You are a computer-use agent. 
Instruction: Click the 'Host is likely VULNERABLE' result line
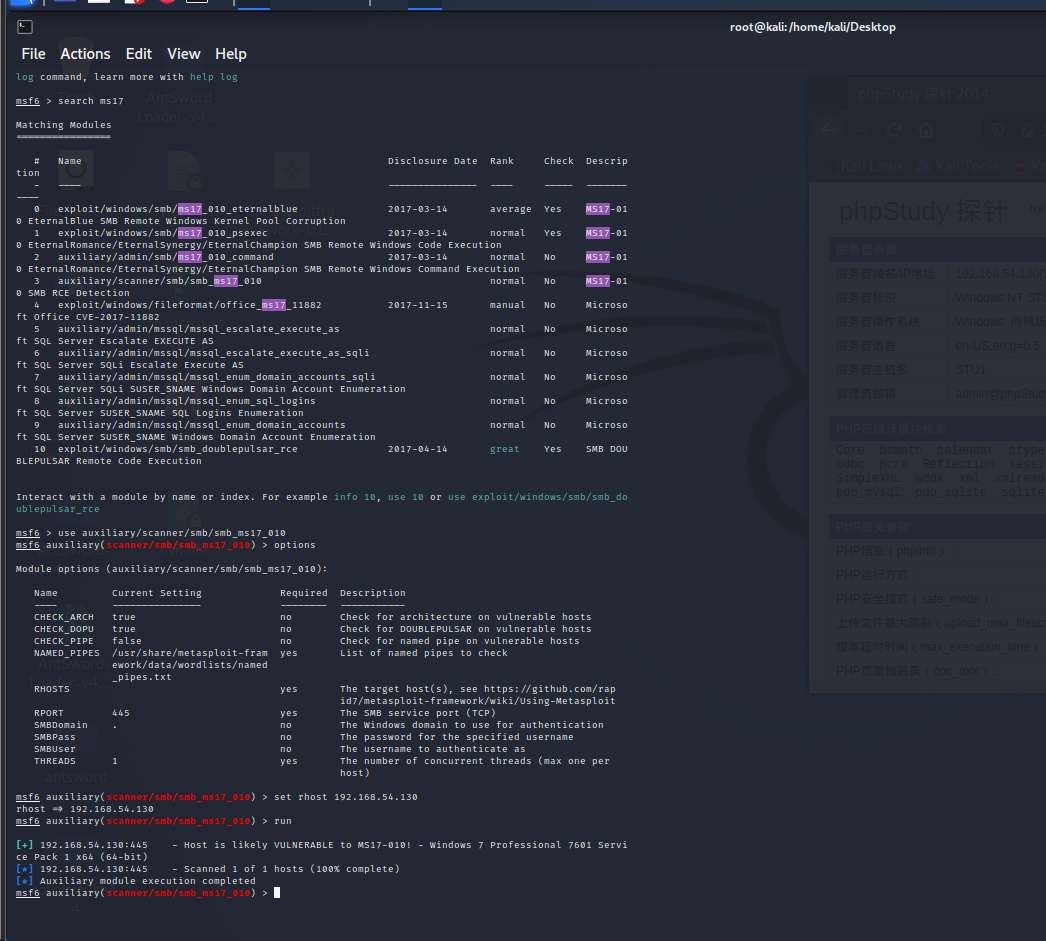[322, 845]
